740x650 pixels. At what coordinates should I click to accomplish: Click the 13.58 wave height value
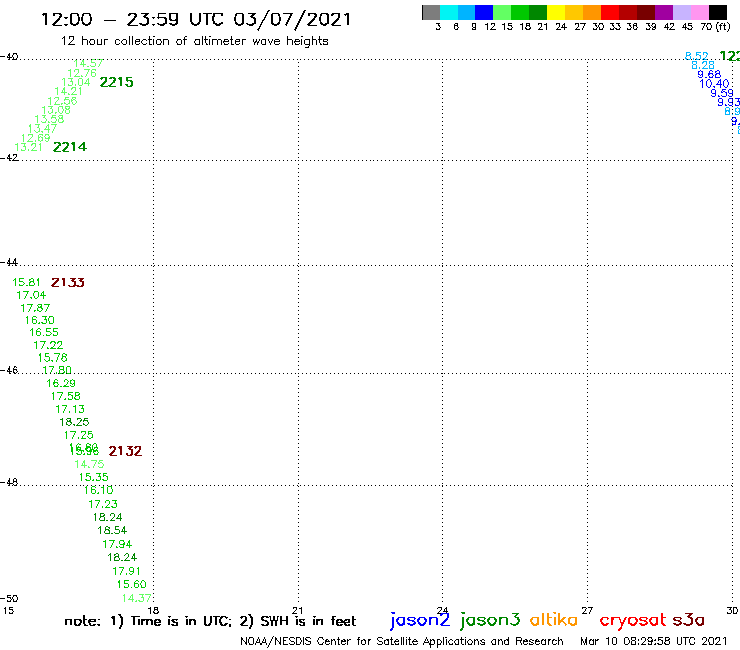click(49, 119)
